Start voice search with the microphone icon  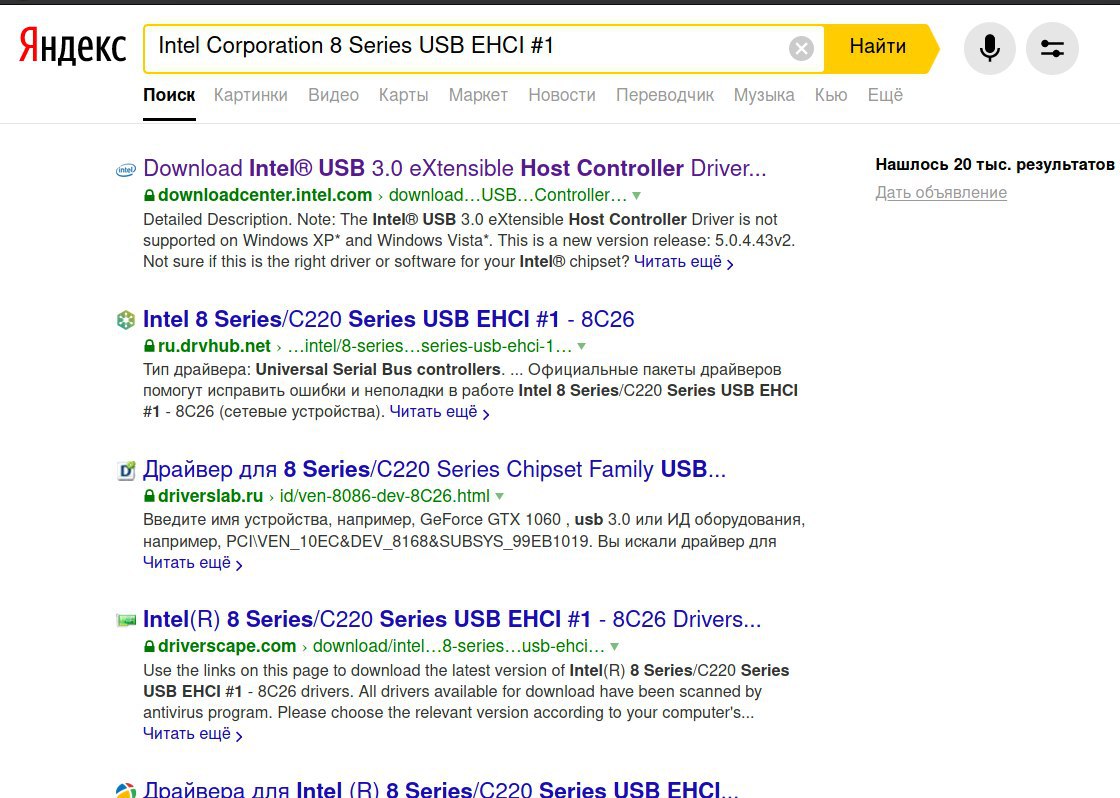tap(989, 49)
